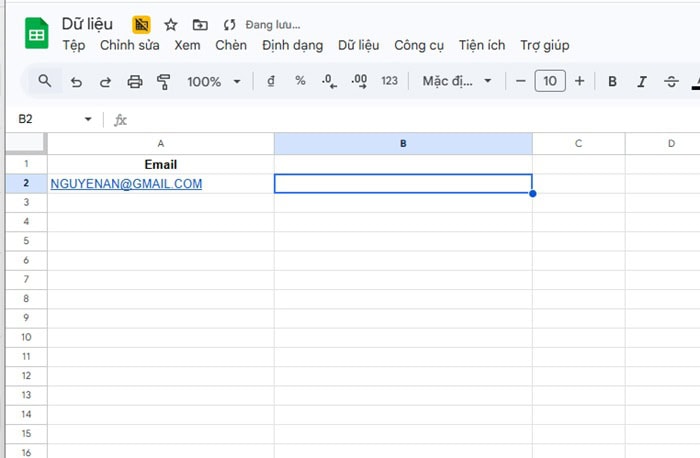This screenshot has width=700, height=458.
Task: Open the name box dropdown arrow
Action: [x=88, y=119]
